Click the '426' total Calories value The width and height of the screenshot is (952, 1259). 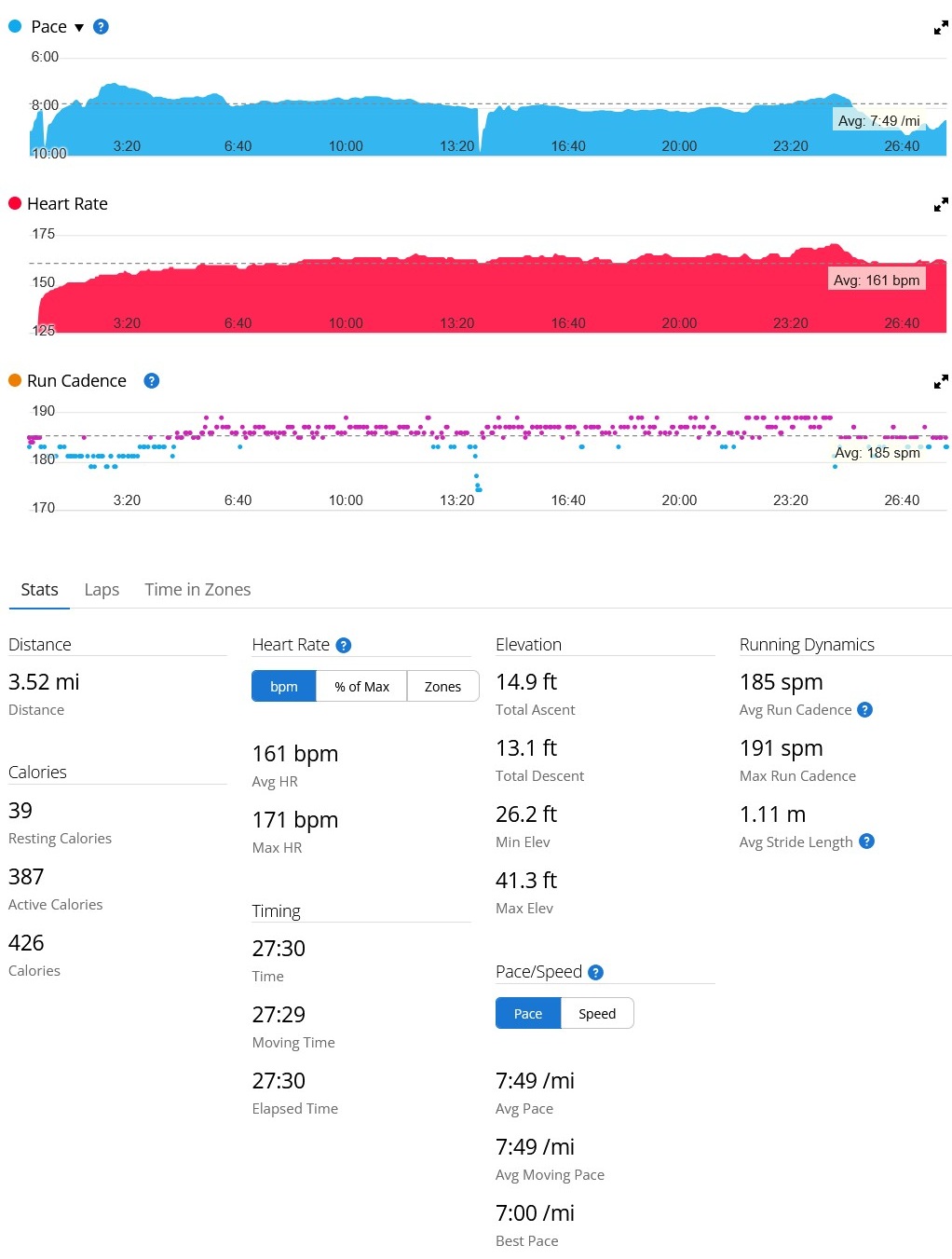coord(26,943)
